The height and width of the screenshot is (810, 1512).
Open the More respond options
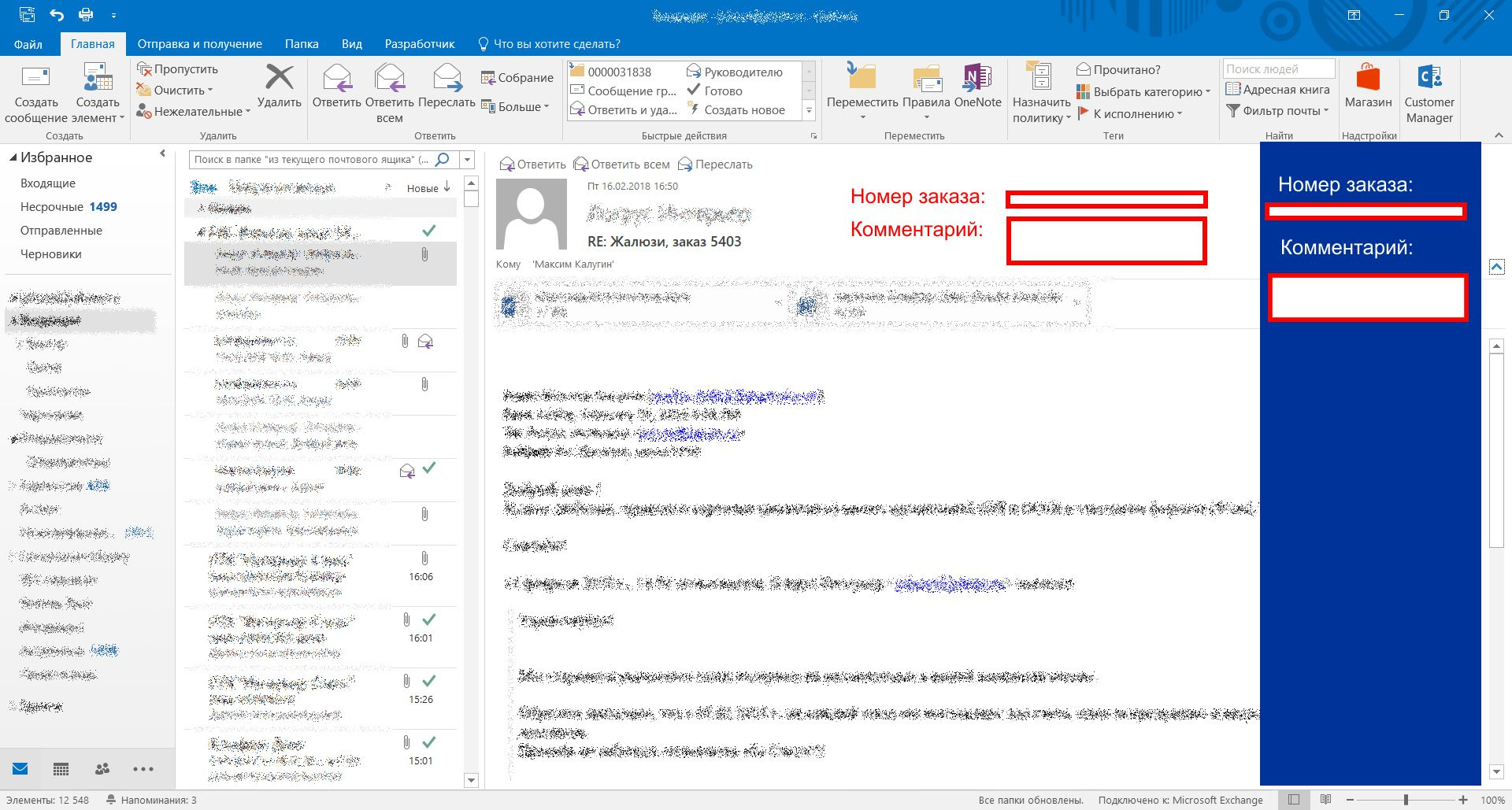[x=515, y=106]
